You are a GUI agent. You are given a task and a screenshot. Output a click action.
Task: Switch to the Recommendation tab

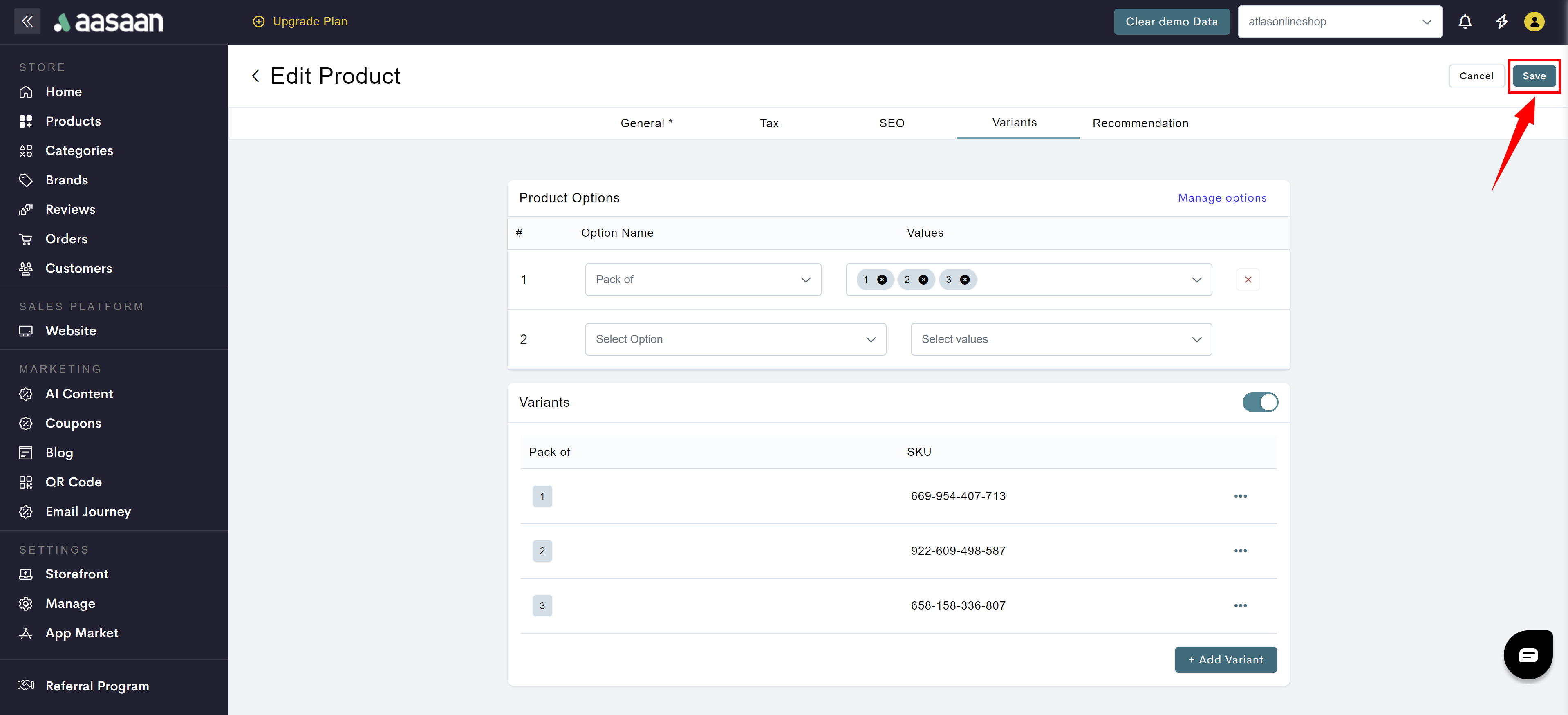point(1140,123)
